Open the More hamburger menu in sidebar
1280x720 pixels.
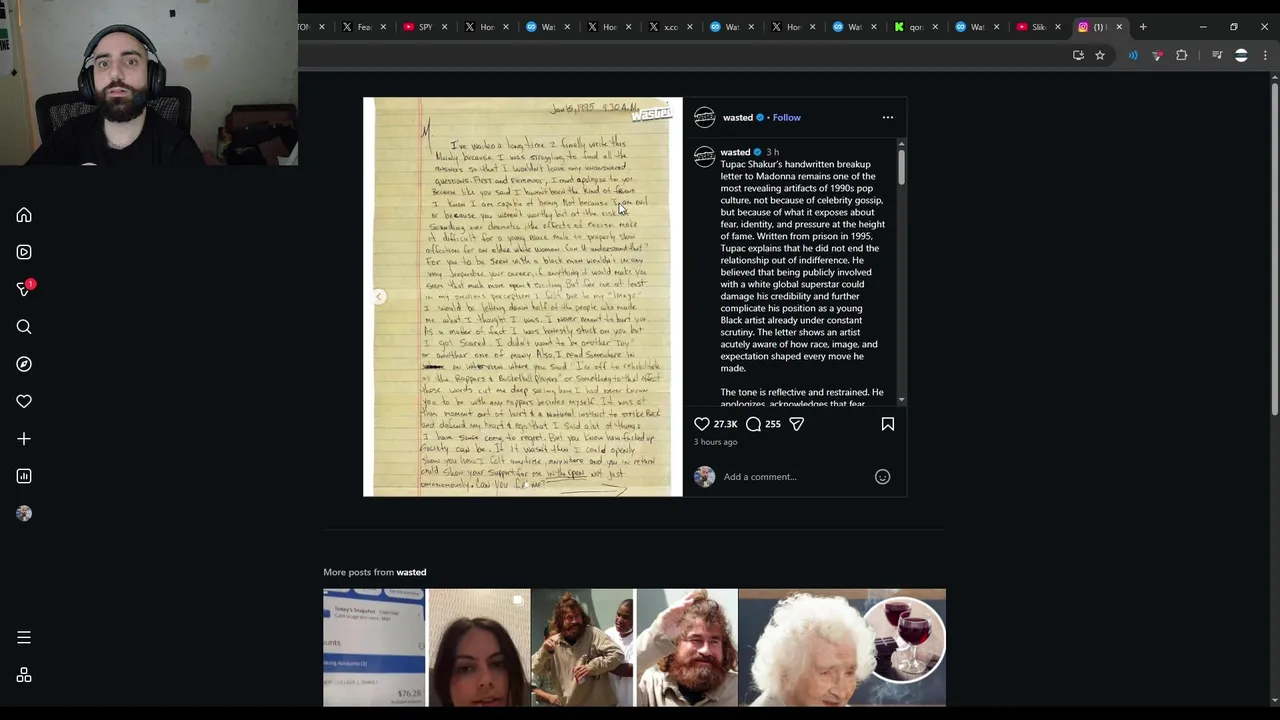pyautogui.click(x=24, y=637)
